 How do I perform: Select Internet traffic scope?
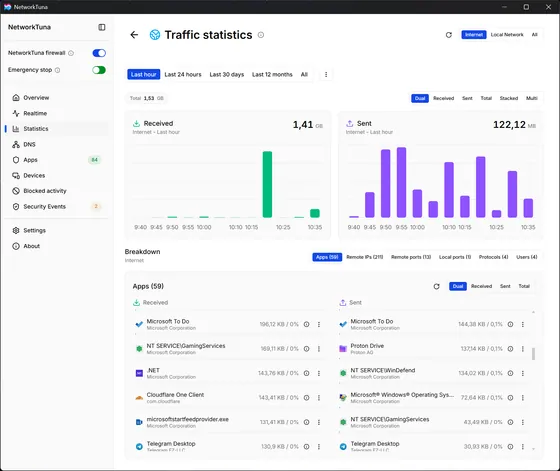[474, 35]
